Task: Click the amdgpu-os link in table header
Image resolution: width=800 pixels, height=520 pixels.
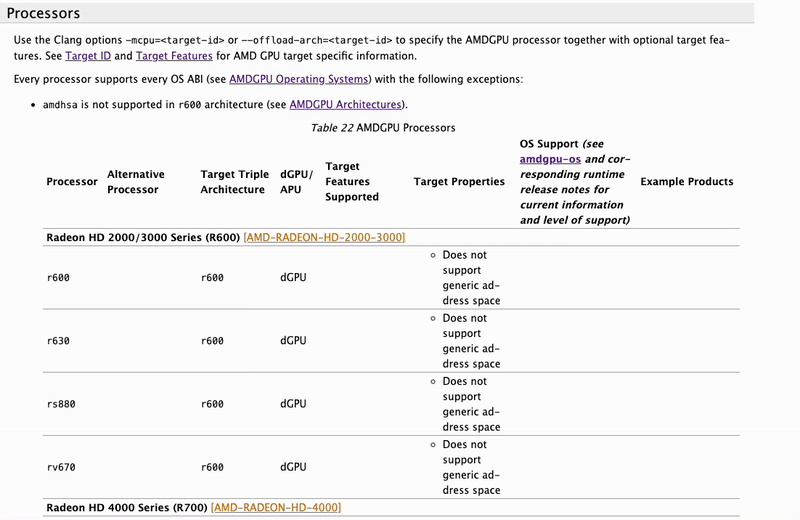Action: (549, 159)
